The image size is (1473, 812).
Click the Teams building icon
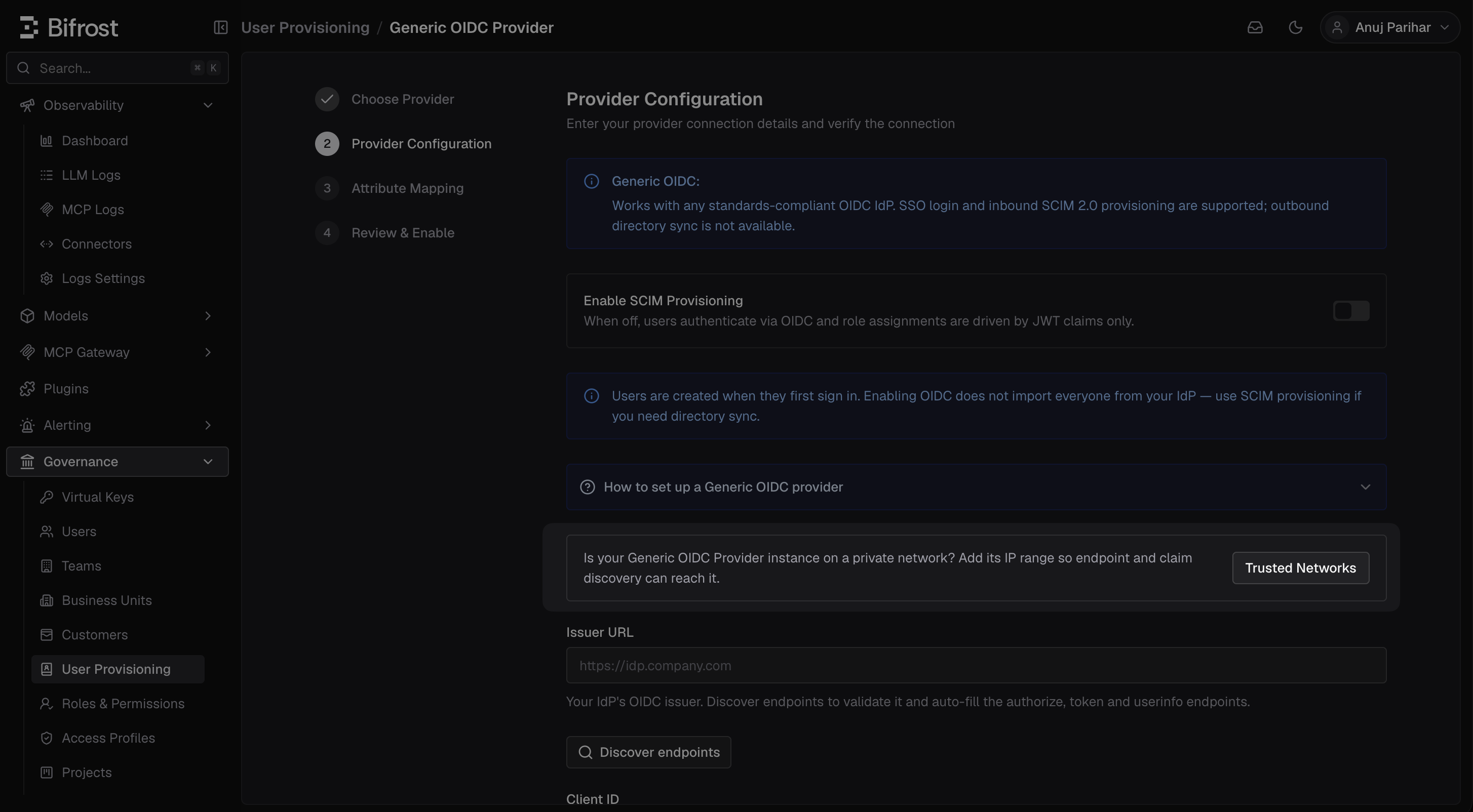pyautogui.click(x=46, y=565)
